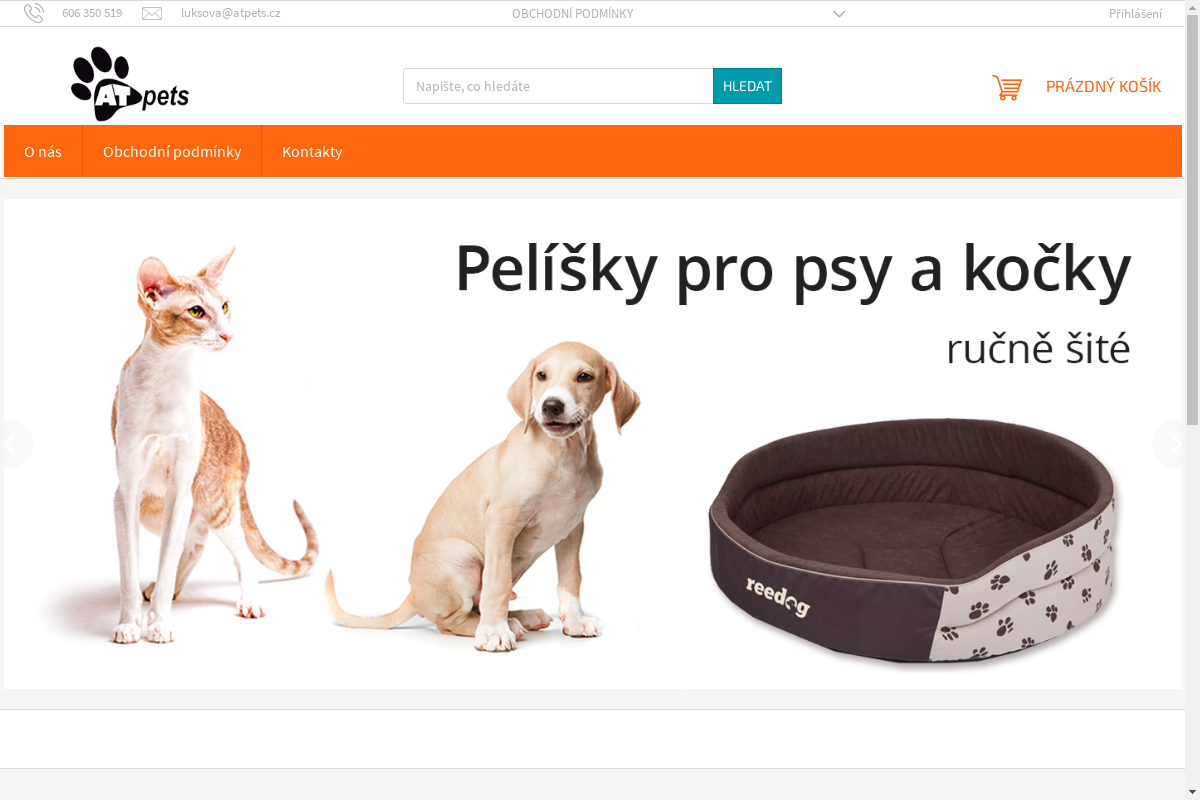Click email luksova@atpets.cz link
Image resolution: width=1200 pixels, height=800 pixels.
(x=230, y=14)
